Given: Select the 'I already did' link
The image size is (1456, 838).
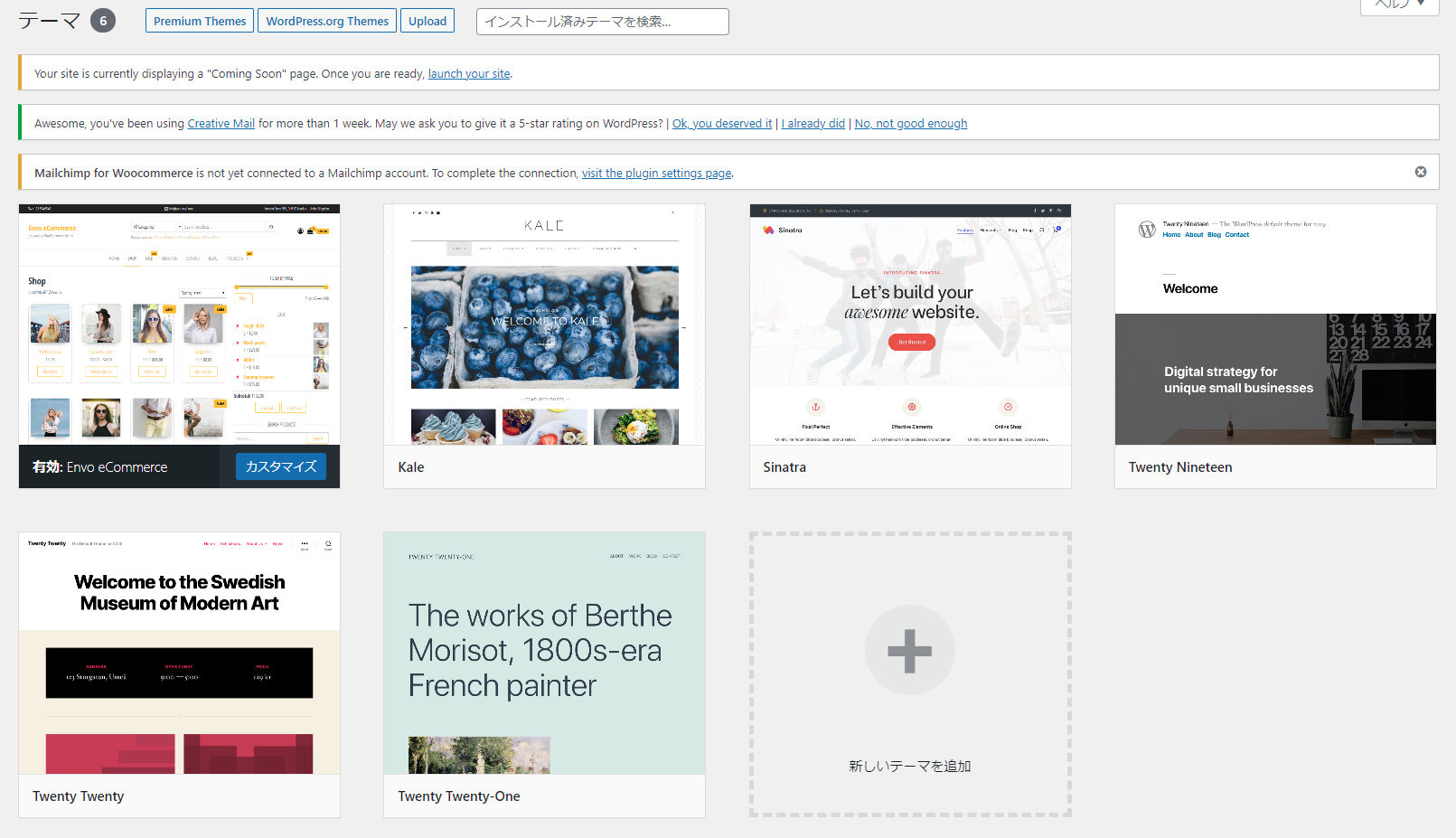Looking at the screenshot, I should pos(813,124).
